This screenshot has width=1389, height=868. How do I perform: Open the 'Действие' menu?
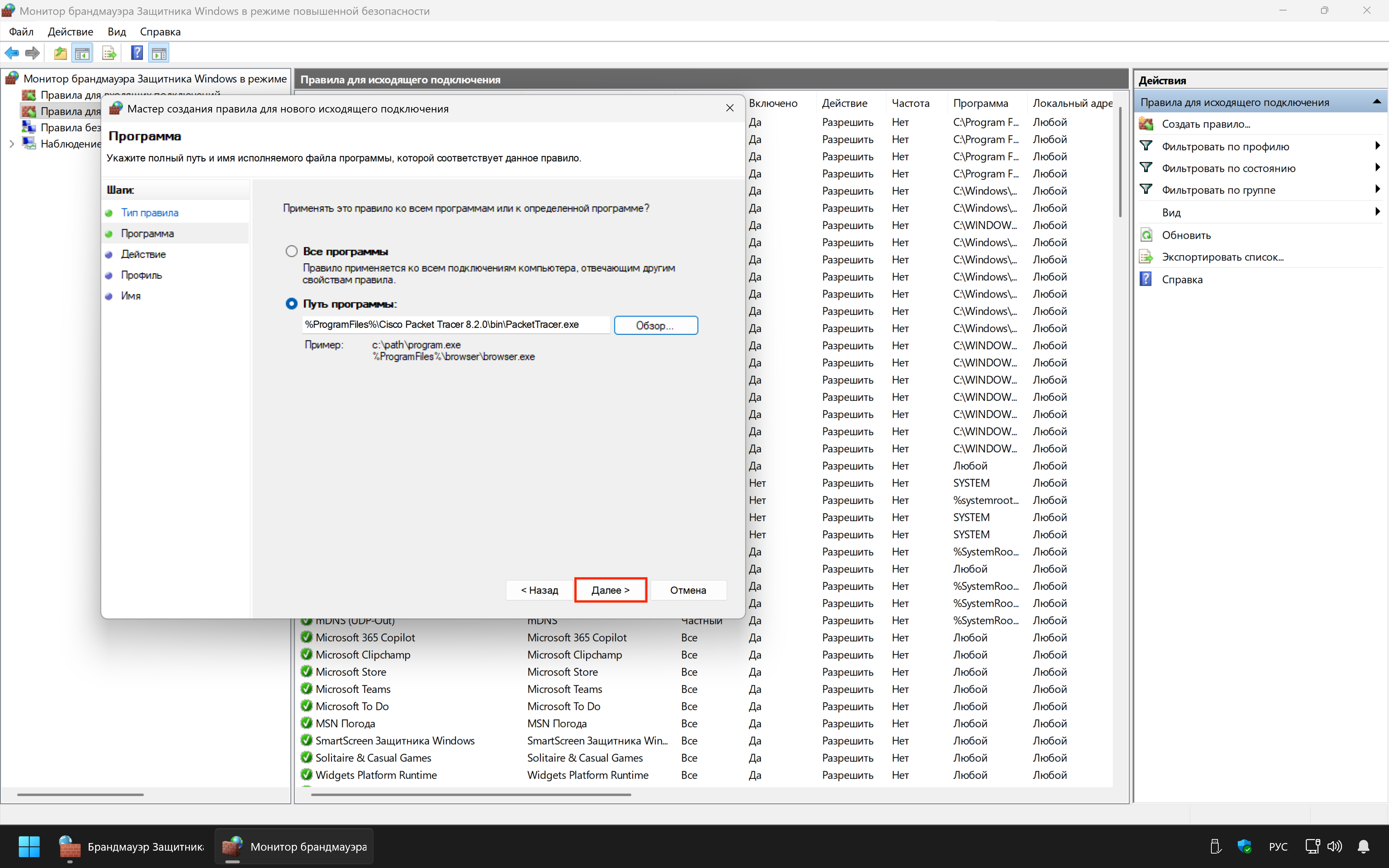(70, 31)
